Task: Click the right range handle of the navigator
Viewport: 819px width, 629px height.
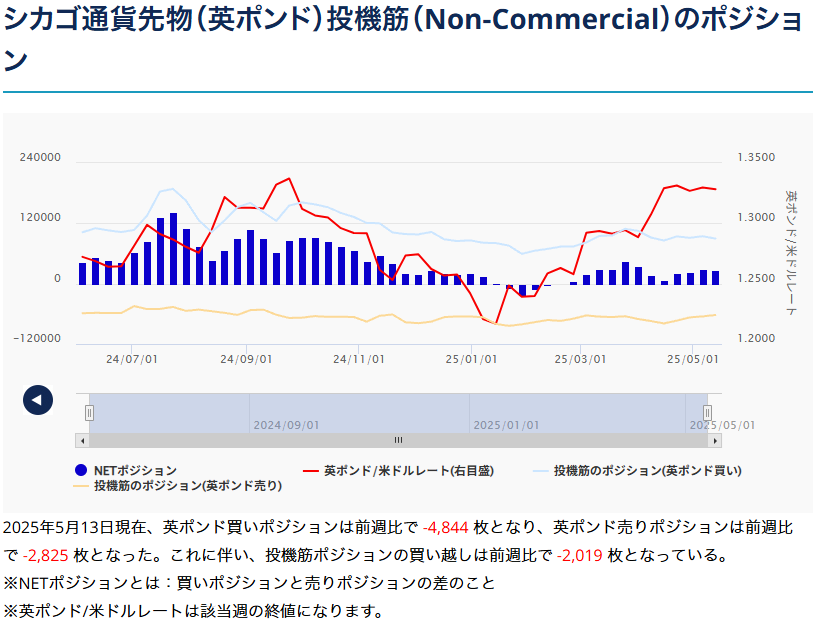Action: [707, 412]
